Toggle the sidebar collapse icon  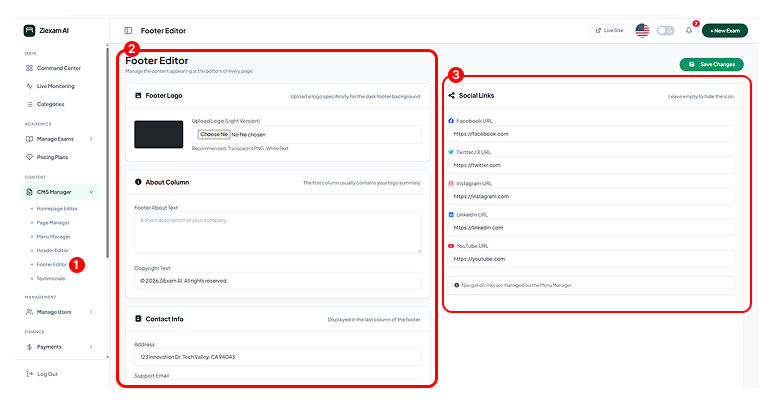pos(128,31)
